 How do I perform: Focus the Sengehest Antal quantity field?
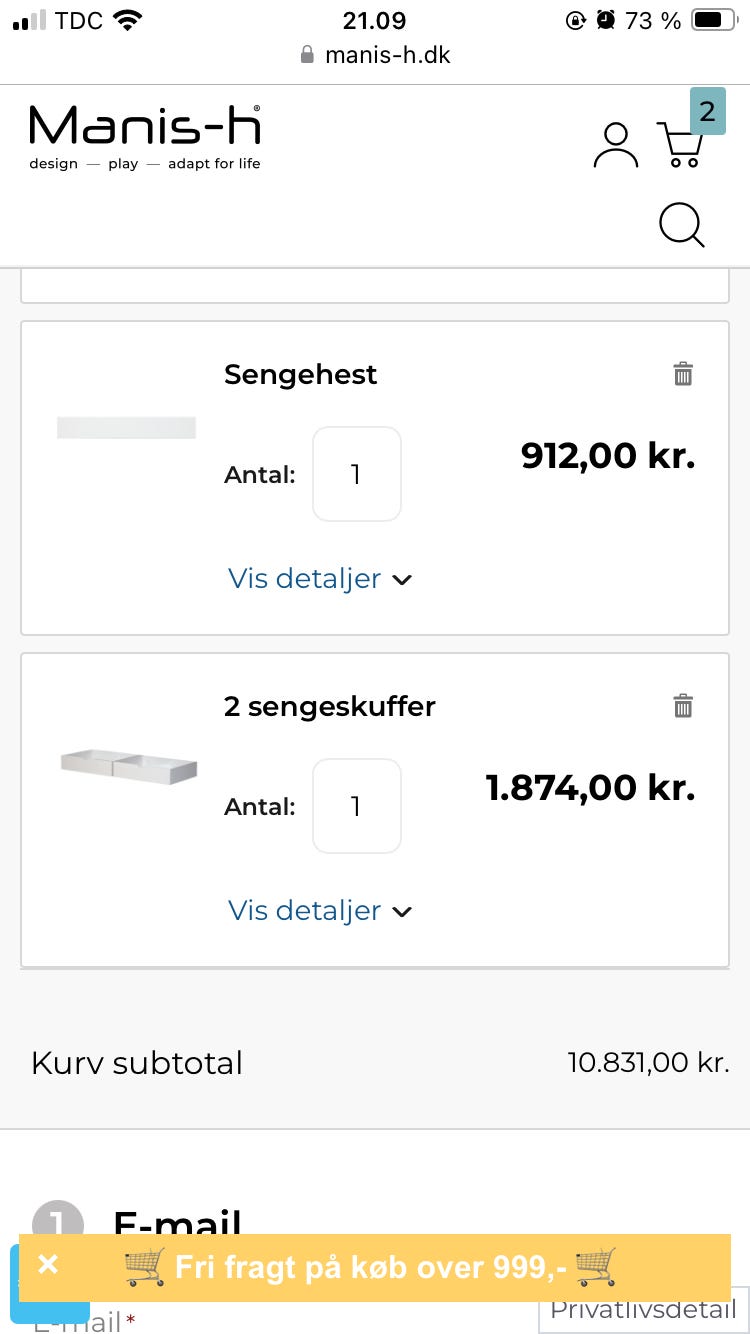(356, 474)
